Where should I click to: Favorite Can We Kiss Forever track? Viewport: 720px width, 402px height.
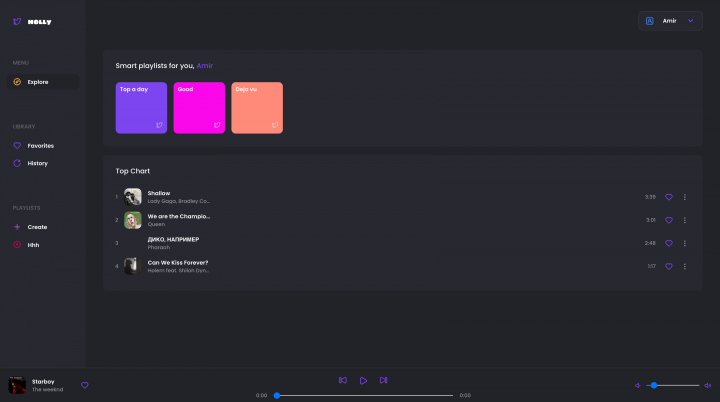[669, 266]
